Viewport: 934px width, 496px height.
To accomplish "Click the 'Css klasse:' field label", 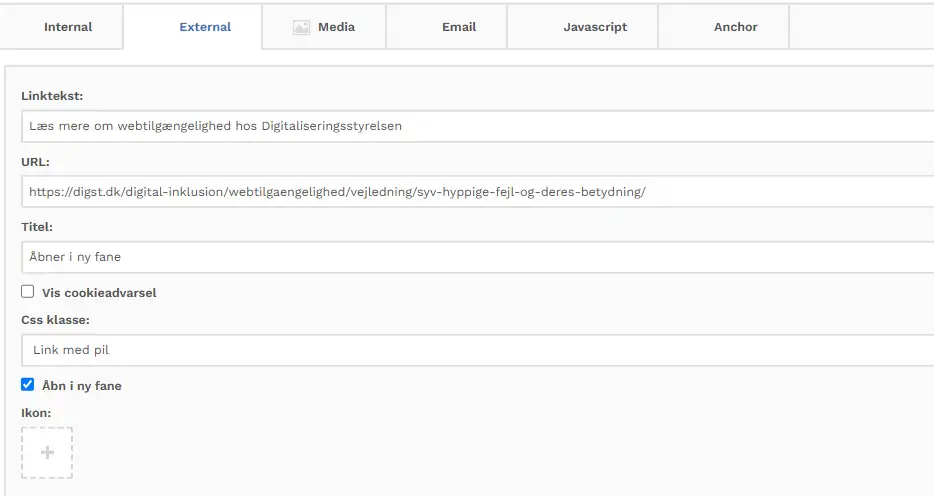I will click(x=55, y=320).
